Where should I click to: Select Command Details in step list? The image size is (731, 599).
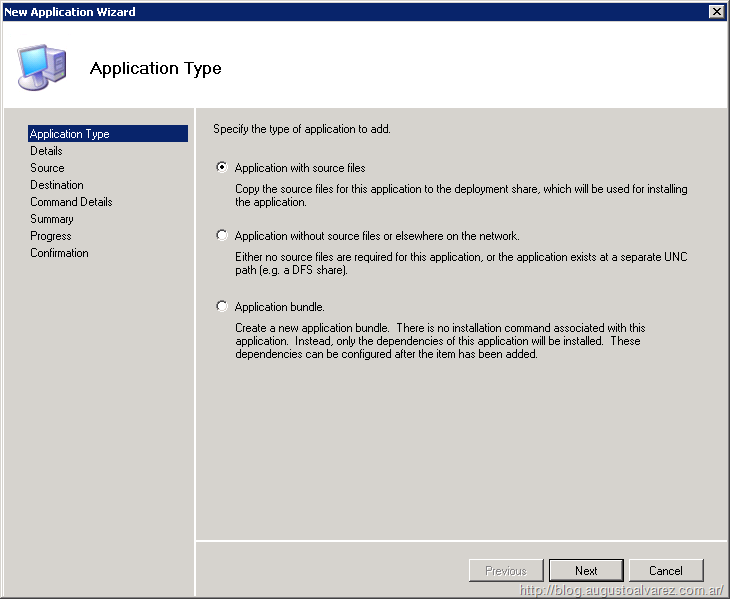pyautogui.click(x=71, y=202)
